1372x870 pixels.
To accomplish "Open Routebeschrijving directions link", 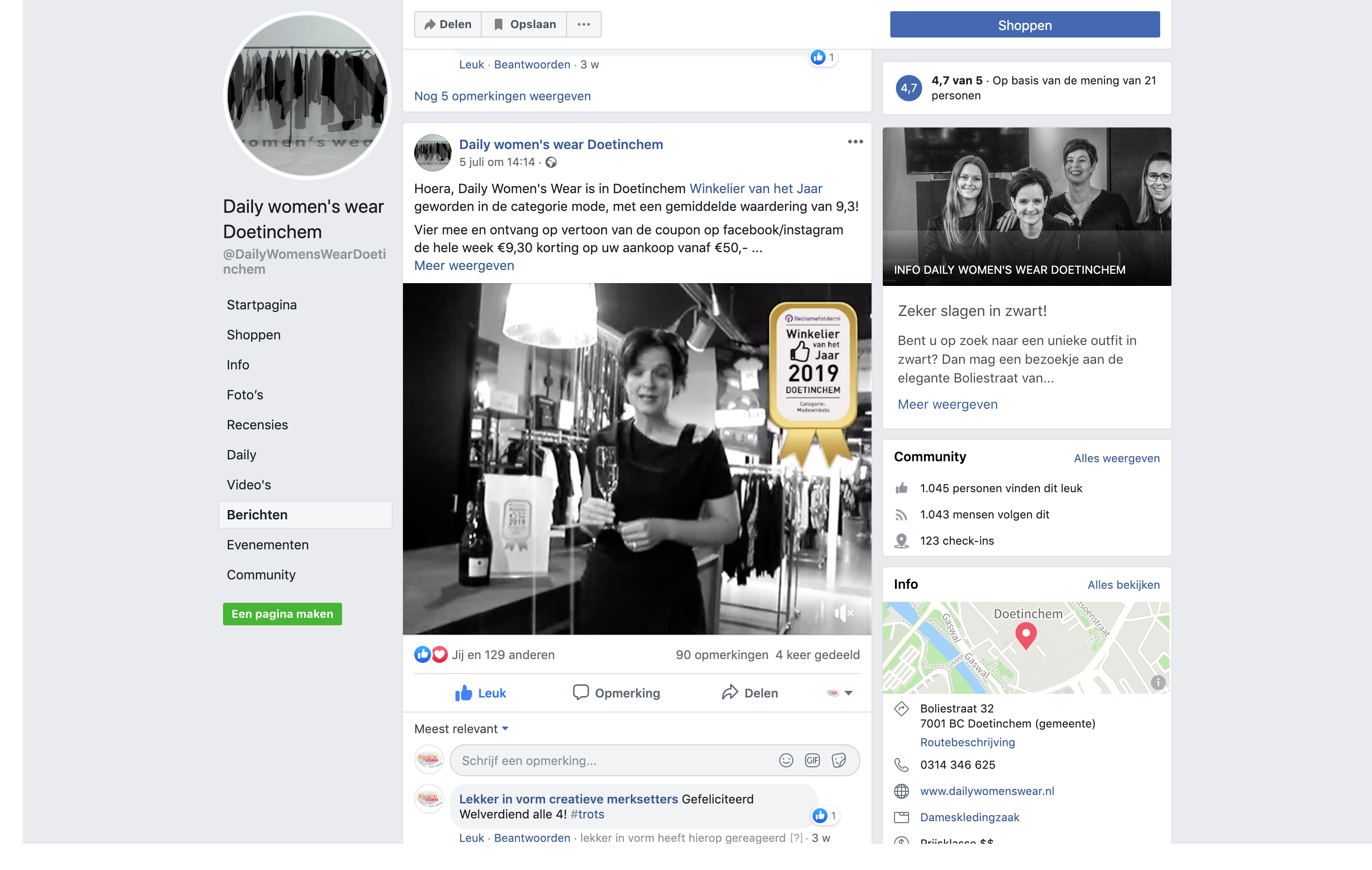I will coord(967,743).
